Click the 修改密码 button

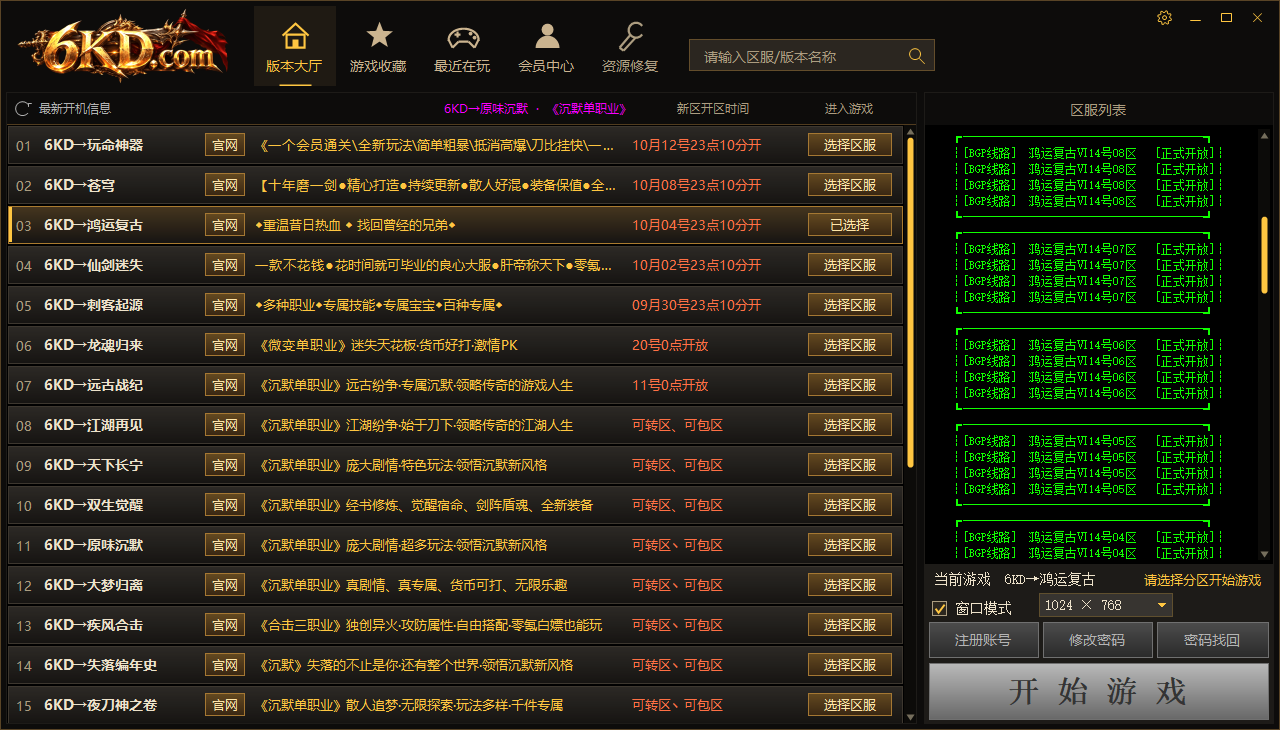click(1097, 640)
